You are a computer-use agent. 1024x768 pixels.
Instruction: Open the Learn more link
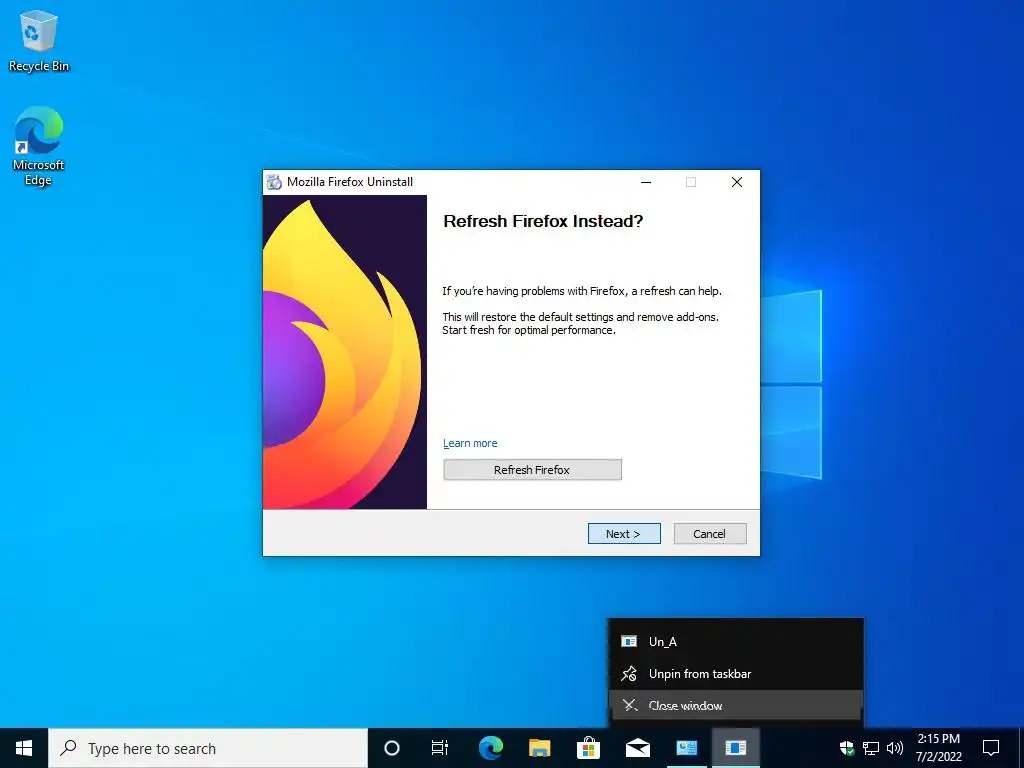pos(470,443)
